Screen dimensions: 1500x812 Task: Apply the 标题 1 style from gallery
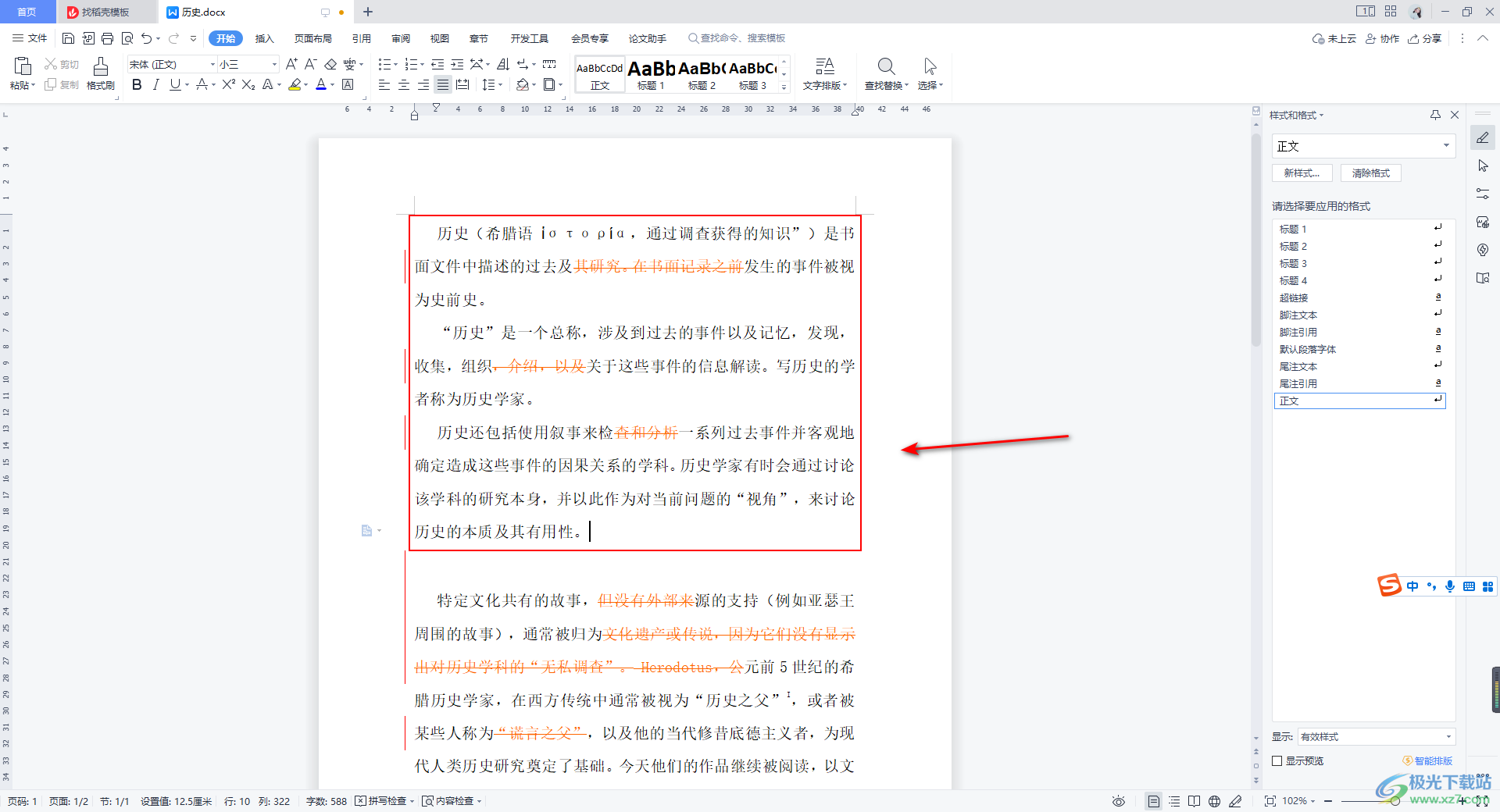click(x=651, y=74)
